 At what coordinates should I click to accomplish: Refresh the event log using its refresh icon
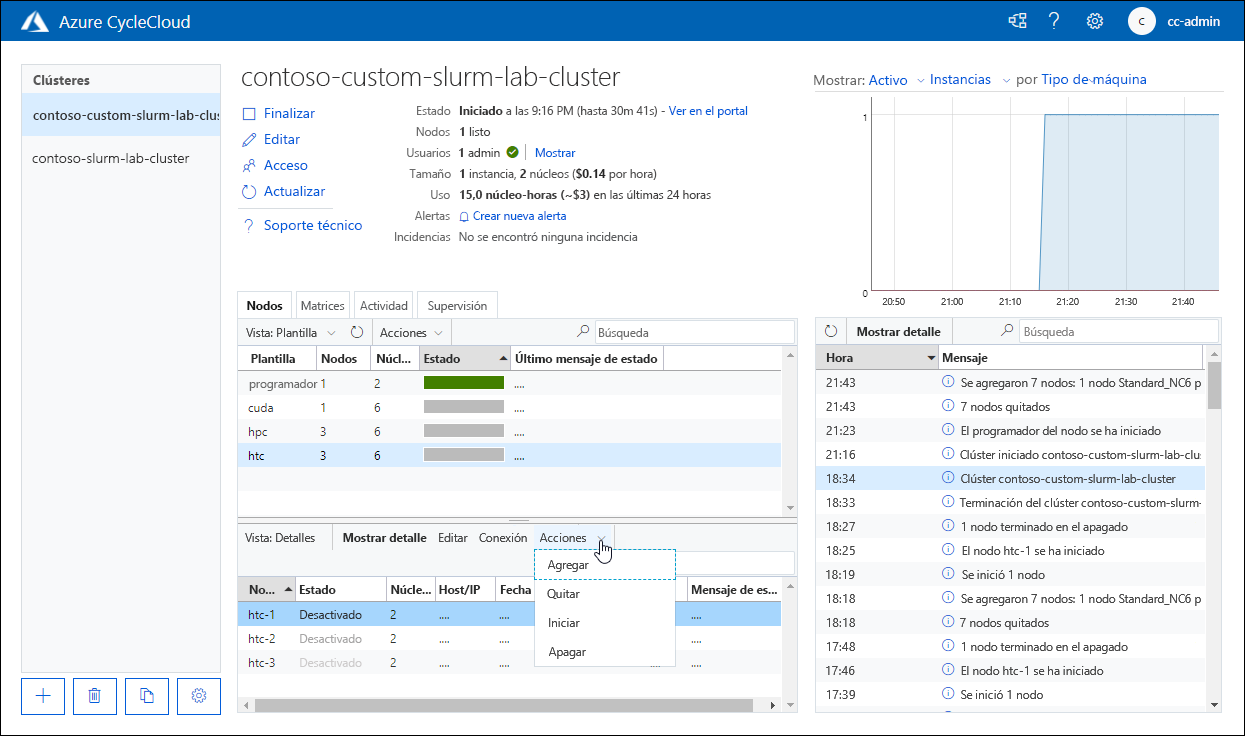point(830,331)
